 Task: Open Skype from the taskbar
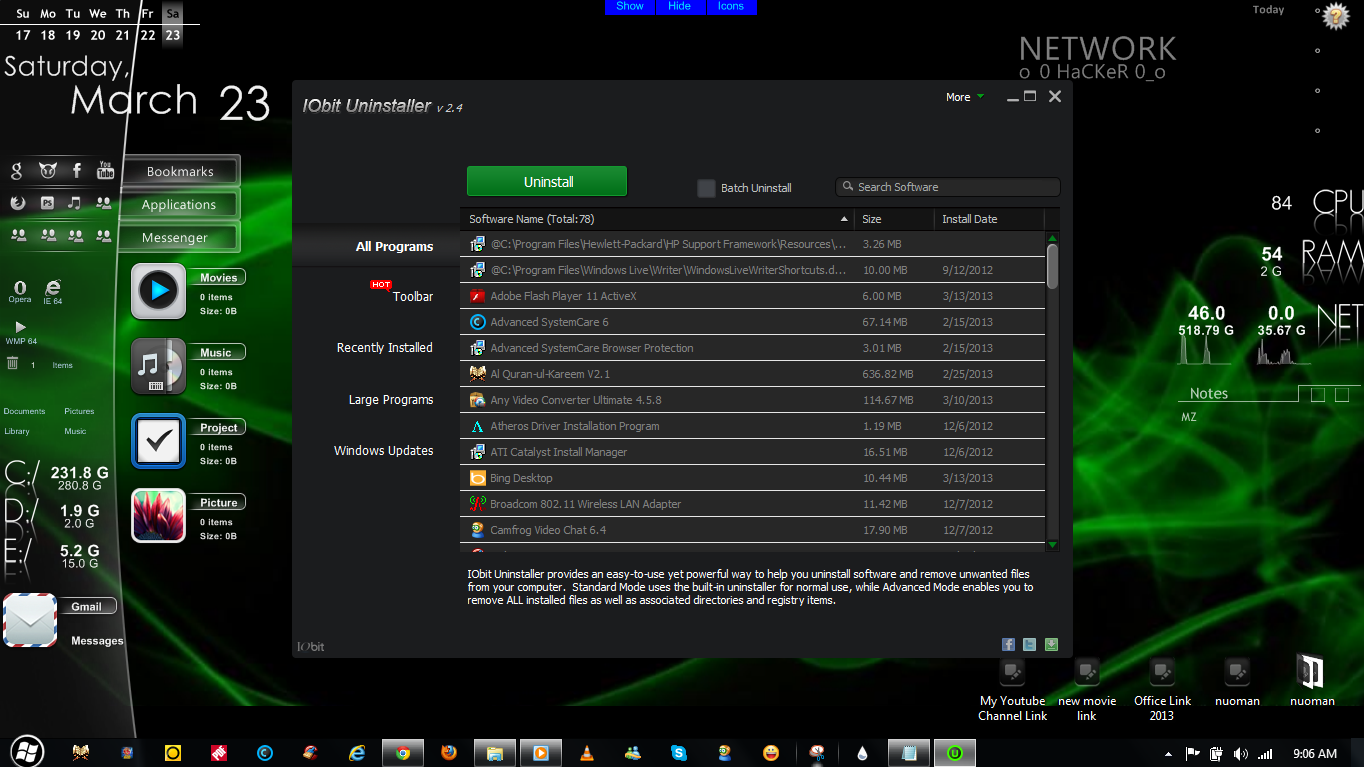(x=679, y=753)
